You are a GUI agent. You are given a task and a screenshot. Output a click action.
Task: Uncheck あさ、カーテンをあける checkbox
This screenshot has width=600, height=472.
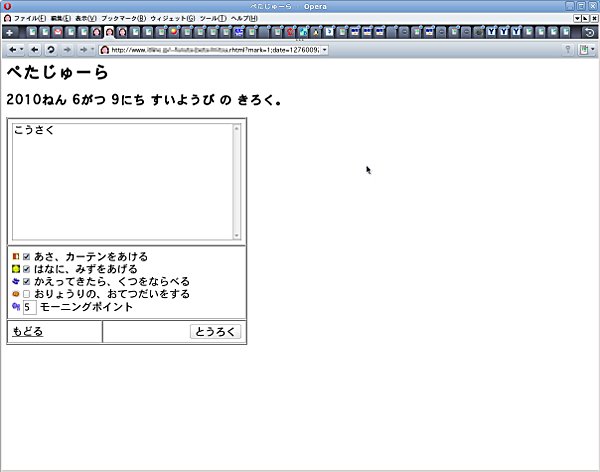27,257
